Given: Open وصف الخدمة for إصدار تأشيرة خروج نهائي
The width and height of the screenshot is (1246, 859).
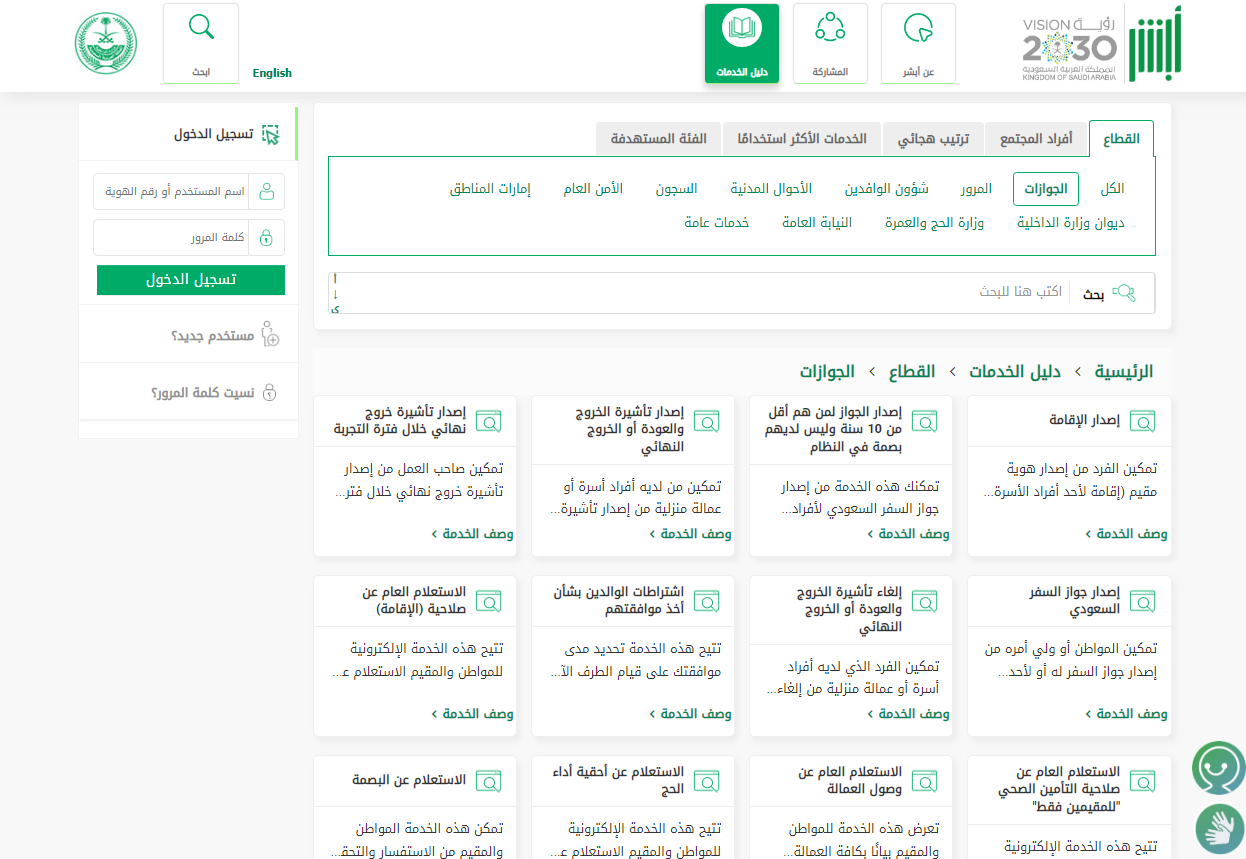Looking at the screenshot, I should click(x=472, y=534).
